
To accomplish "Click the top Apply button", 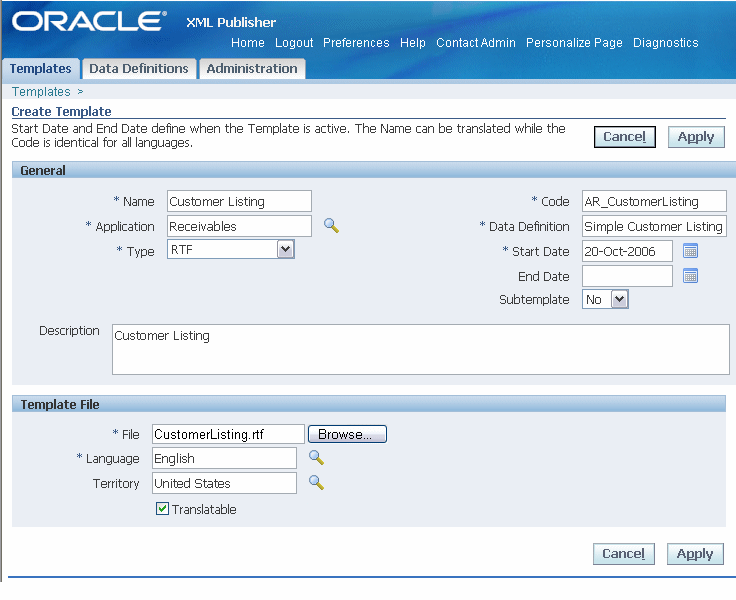I will click(696, 137).
